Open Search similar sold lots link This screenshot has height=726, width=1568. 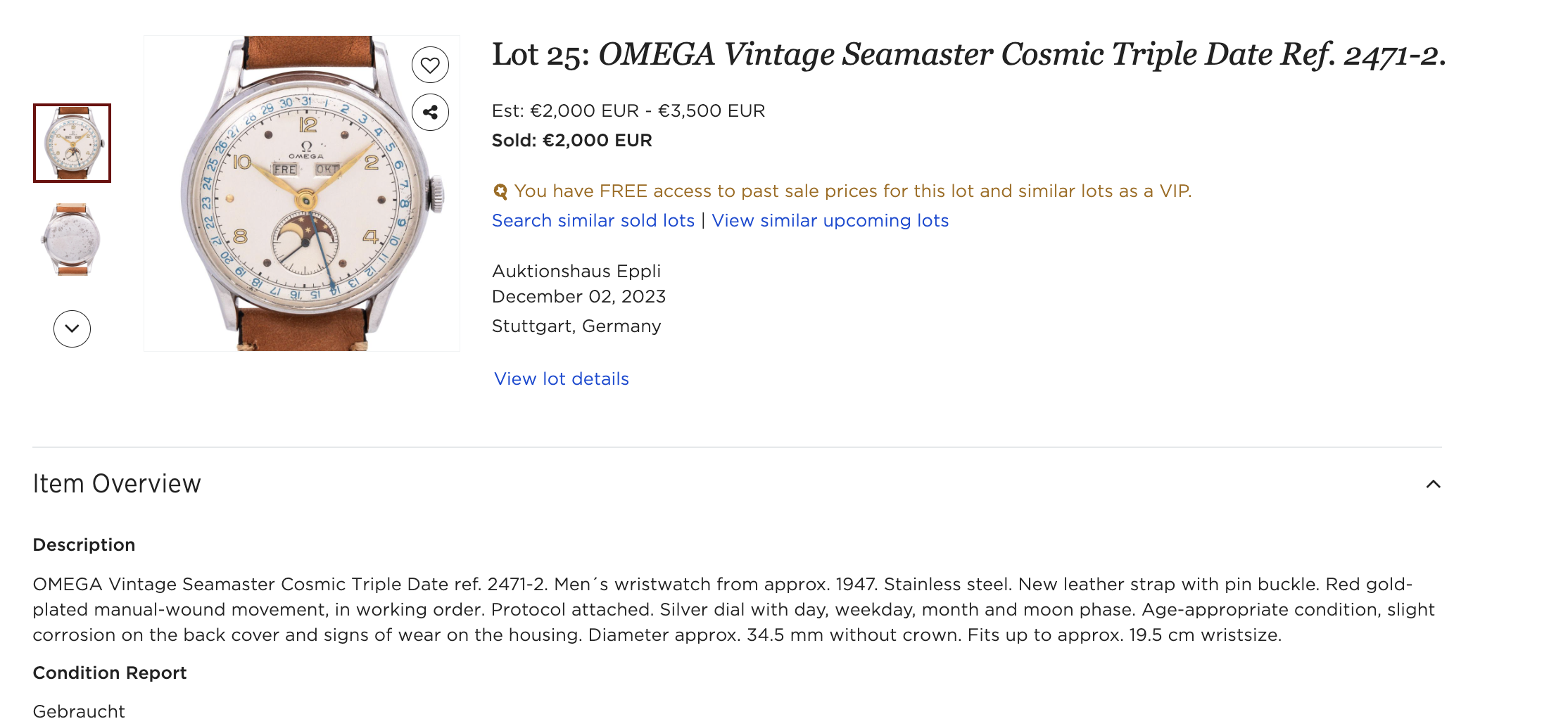pyautogui.click(x=593, y=221)
